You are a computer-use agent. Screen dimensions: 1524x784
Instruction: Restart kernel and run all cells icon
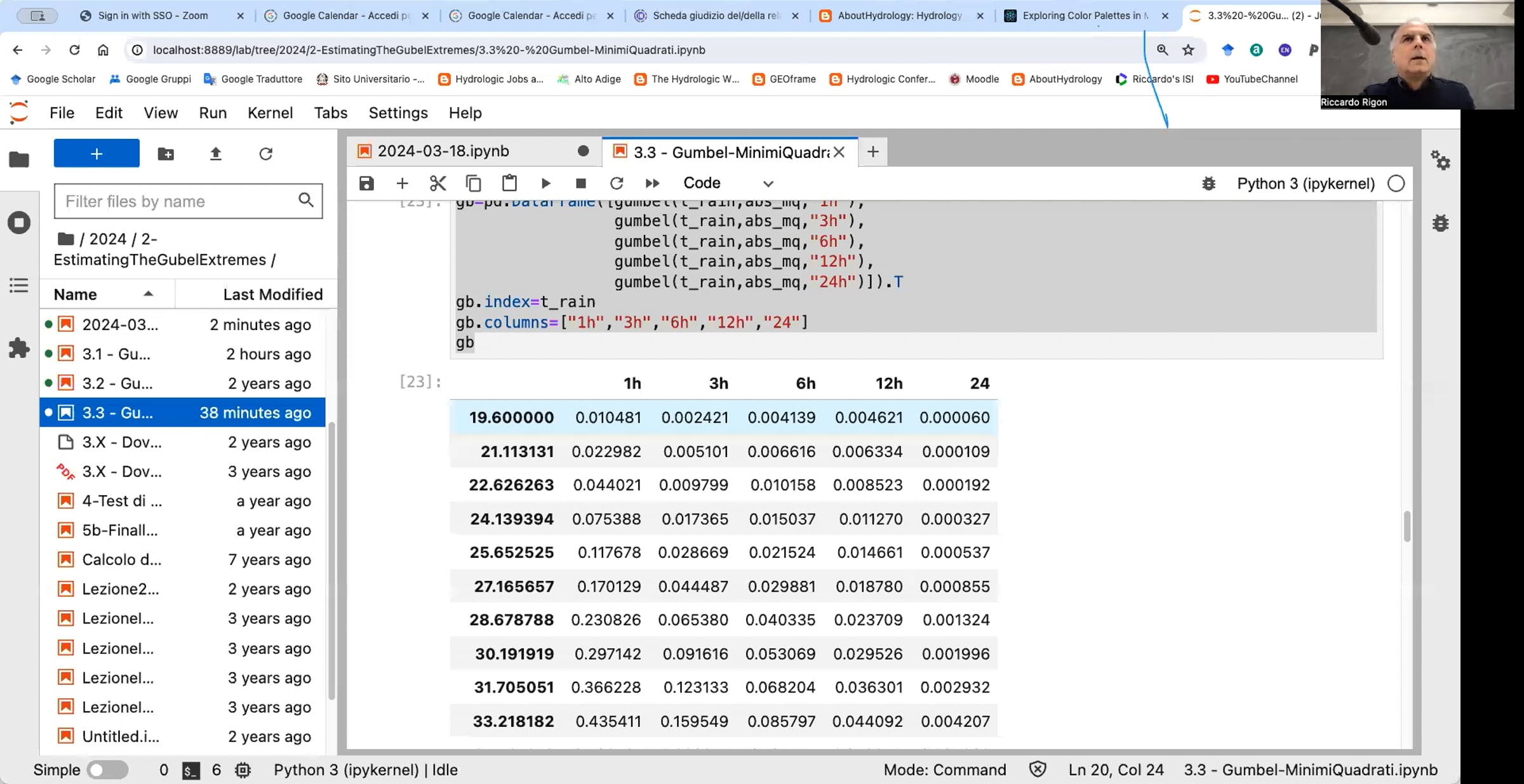tap(652, 183)
